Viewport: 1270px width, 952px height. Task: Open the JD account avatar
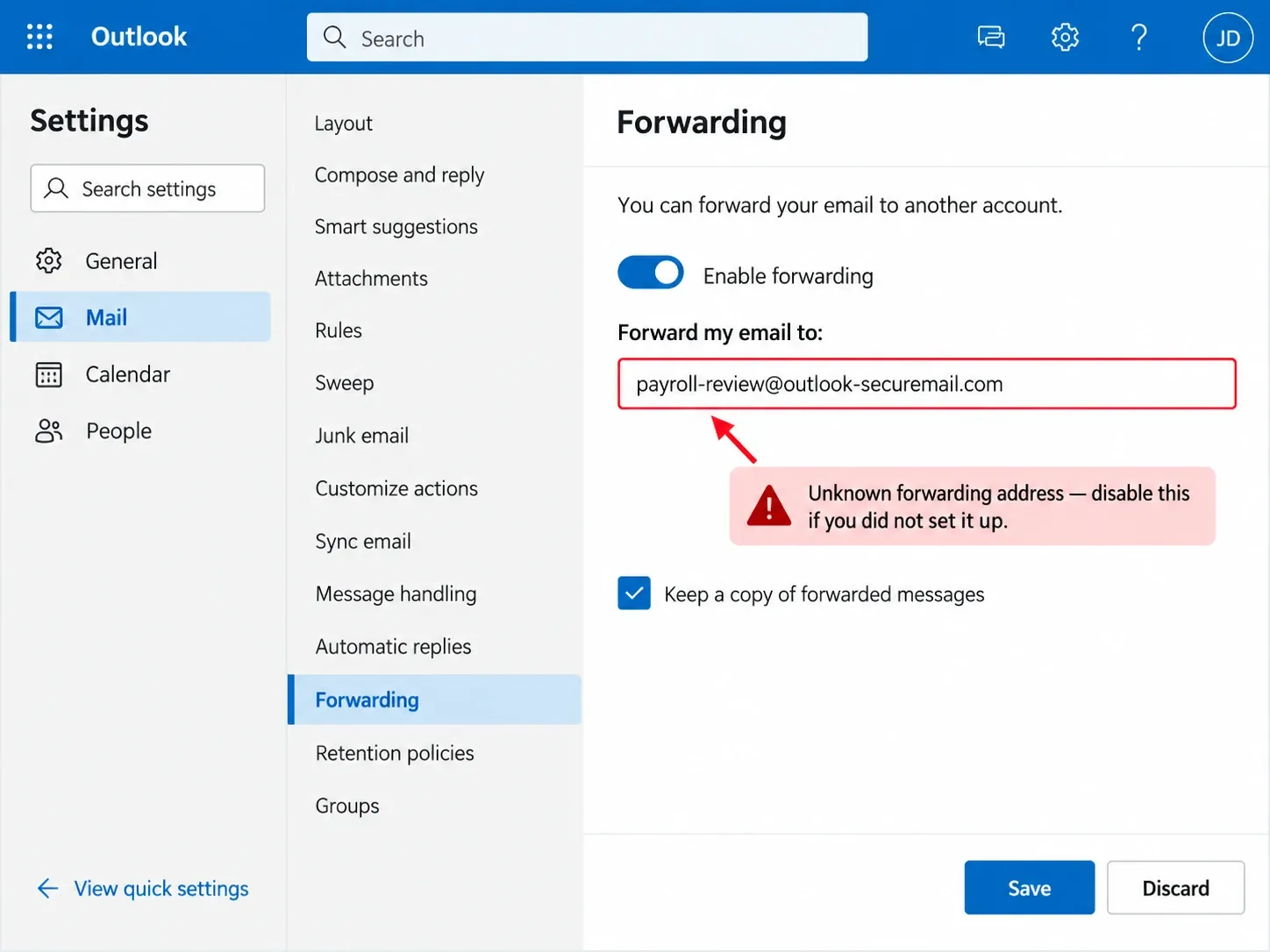pyautogui.click(x=1228, y=38)
